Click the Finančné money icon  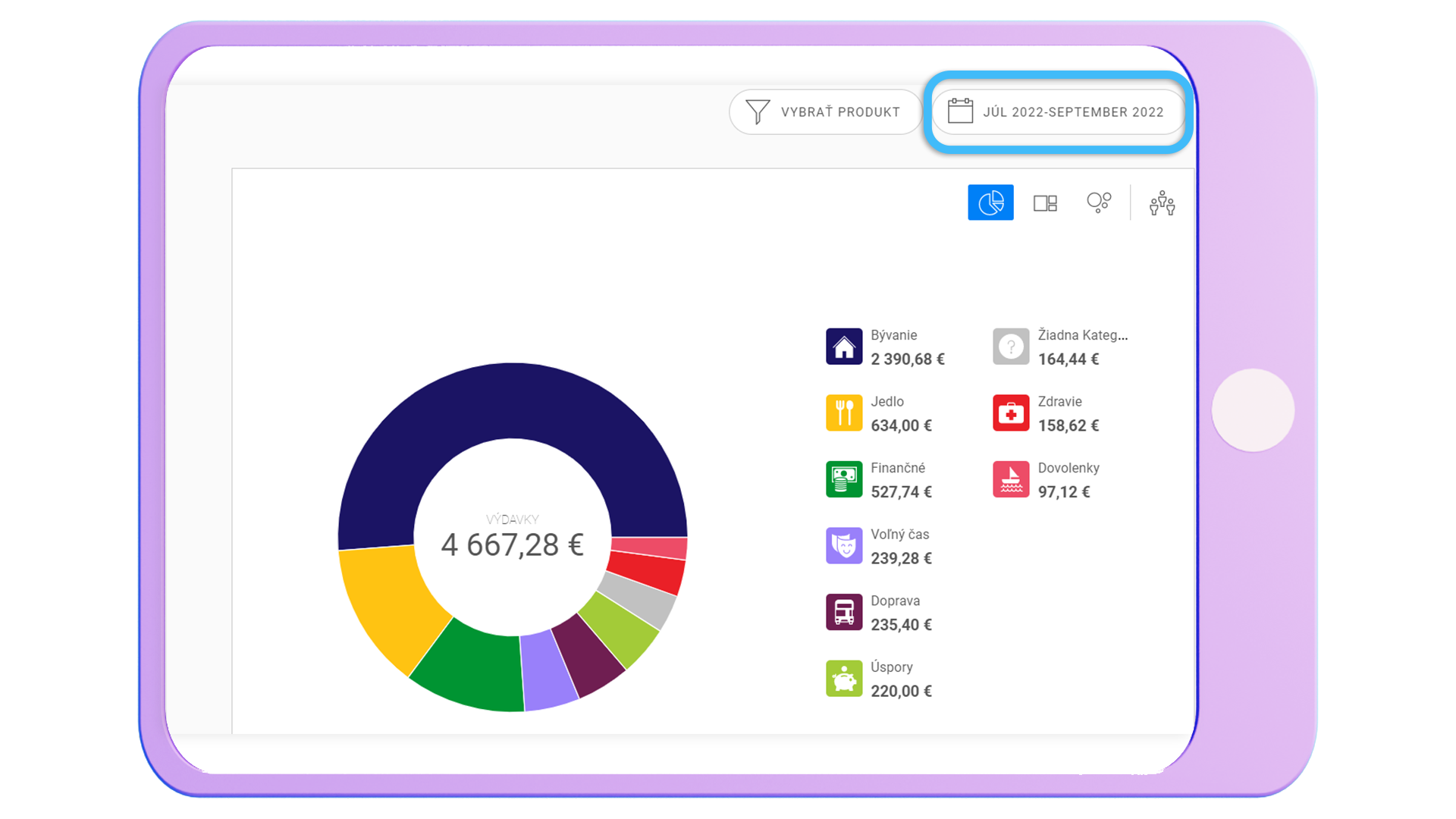click(x=844, y=479)
